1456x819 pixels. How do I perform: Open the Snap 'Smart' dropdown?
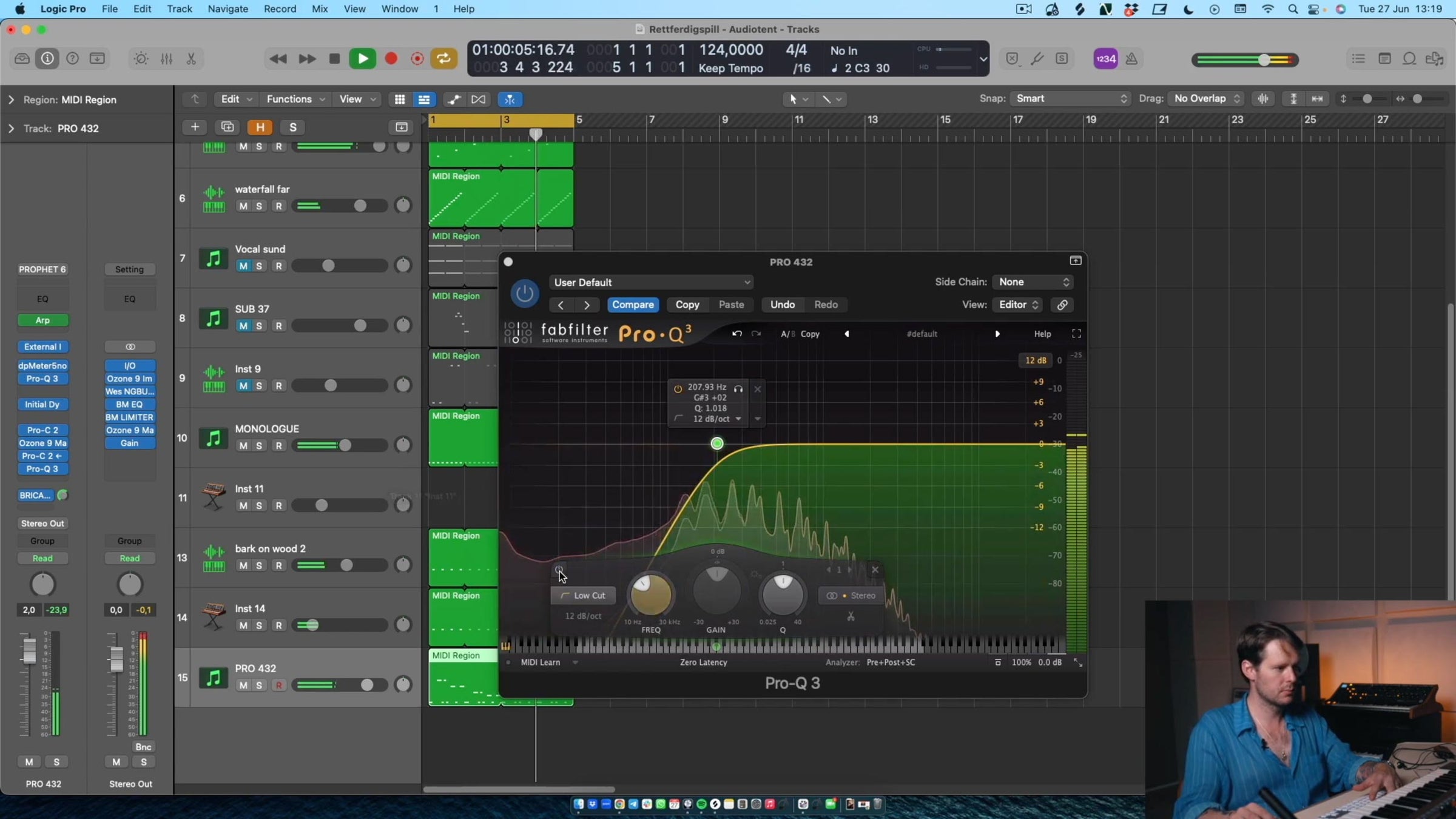pos(1070,98)
